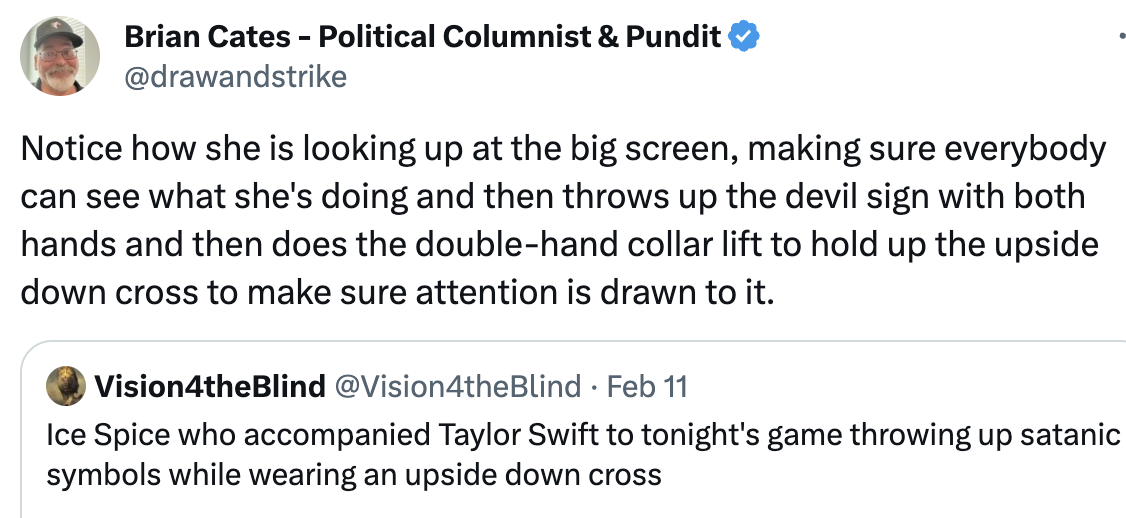
Task: Click "Ice Spice" in the quoted tweet
Action: pos(93,435)
